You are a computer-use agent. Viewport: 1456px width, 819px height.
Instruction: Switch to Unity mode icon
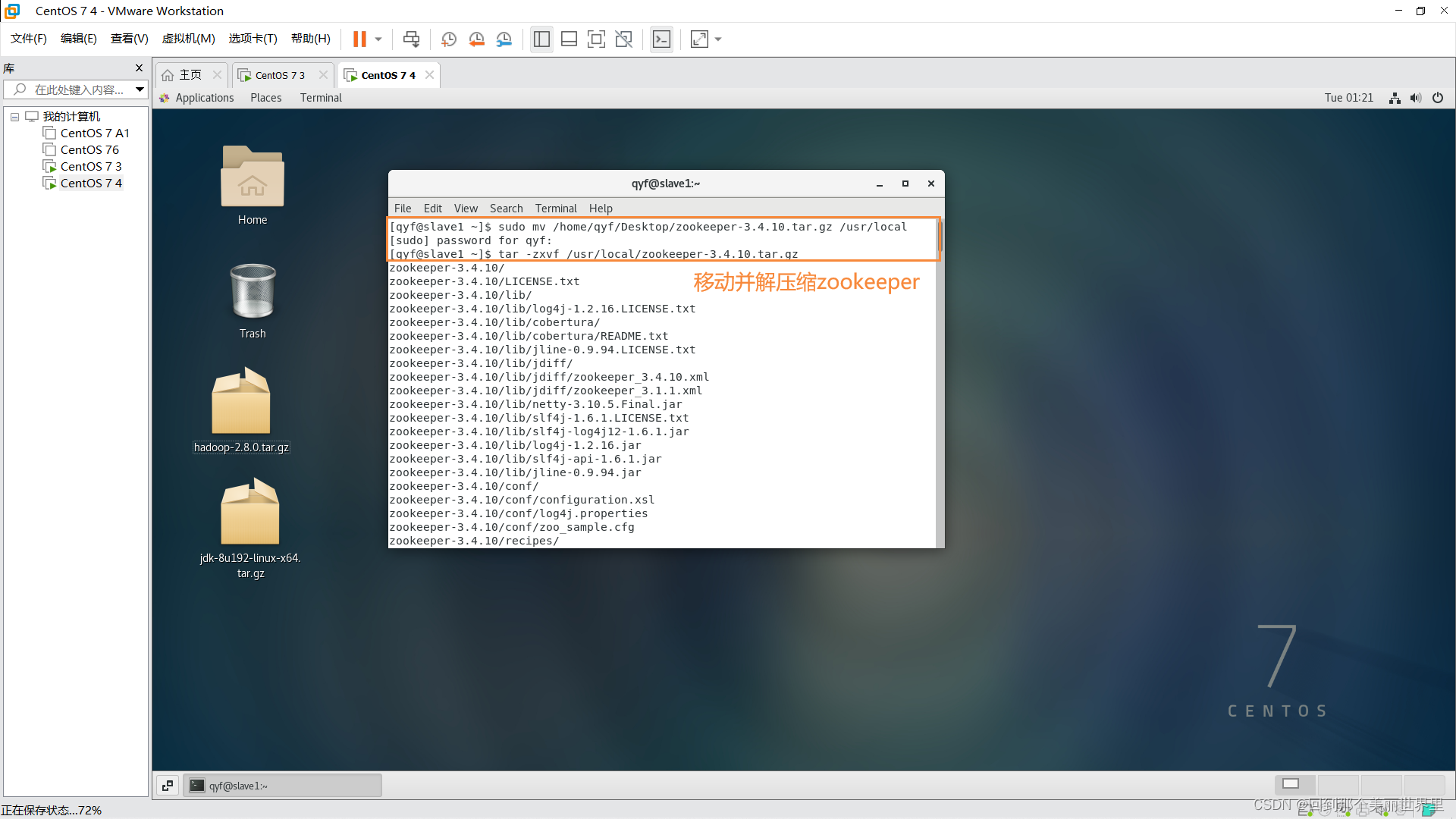point(623,39)
